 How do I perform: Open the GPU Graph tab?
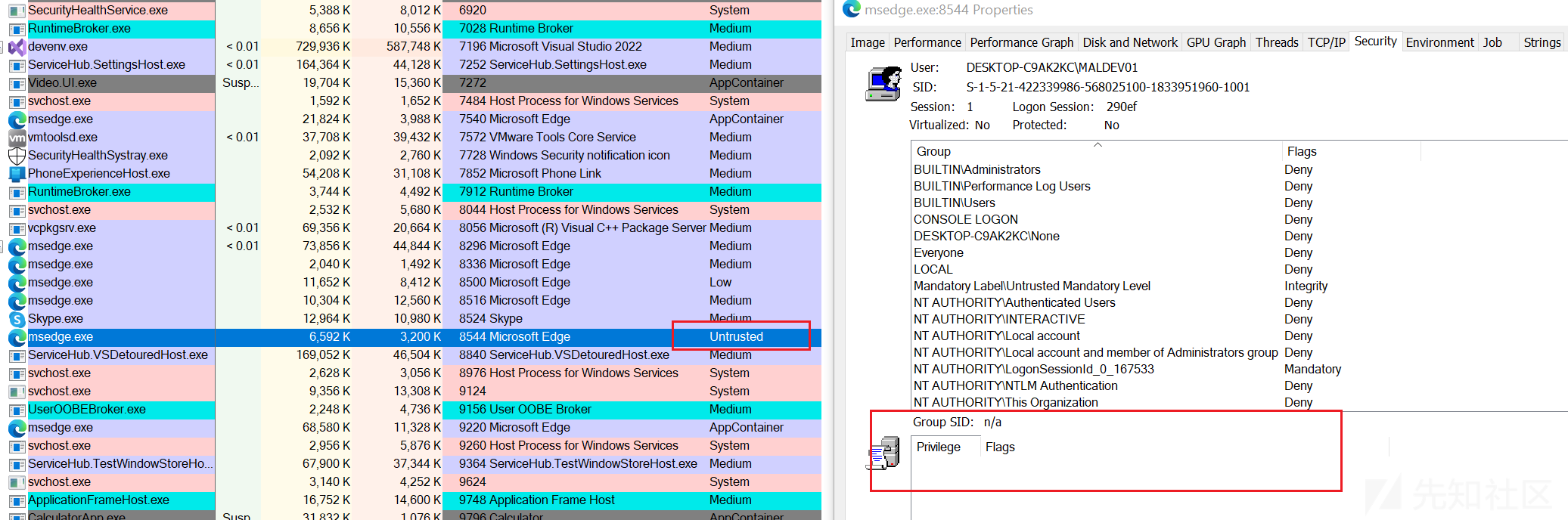tap(1216, 42)
